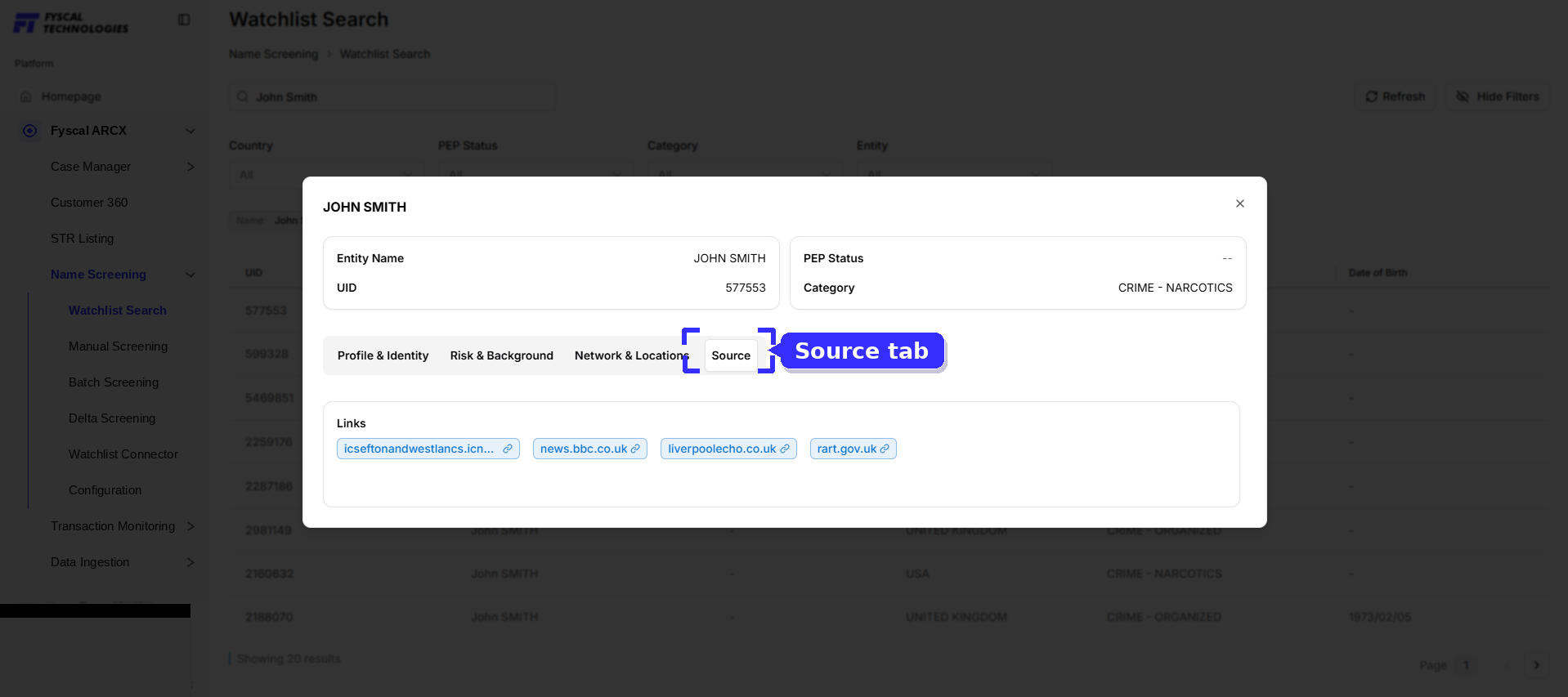Close the JOHN SMITH dialog

(x=1240, y=203)
